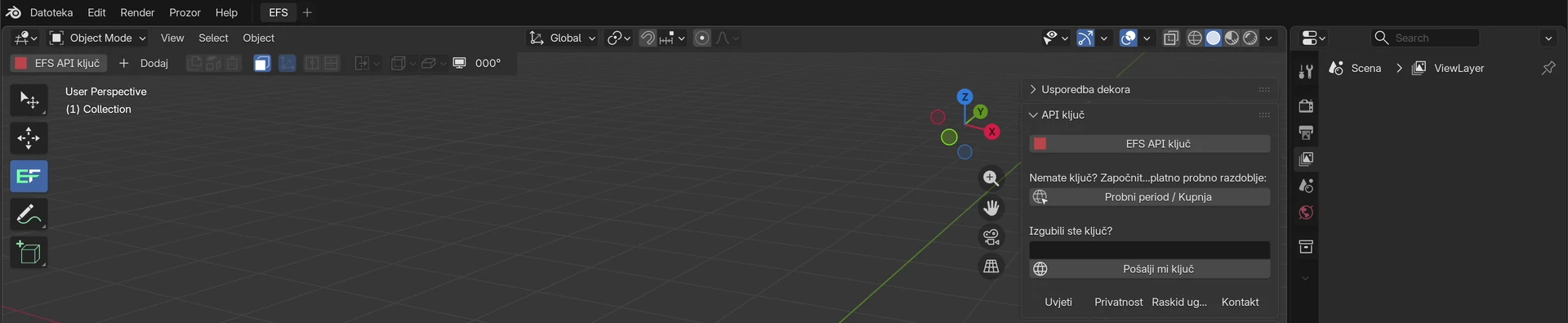The image size is (1568, 323).
Task: Open the gizmo options dropdown arrow
Action: [1104, 38]
